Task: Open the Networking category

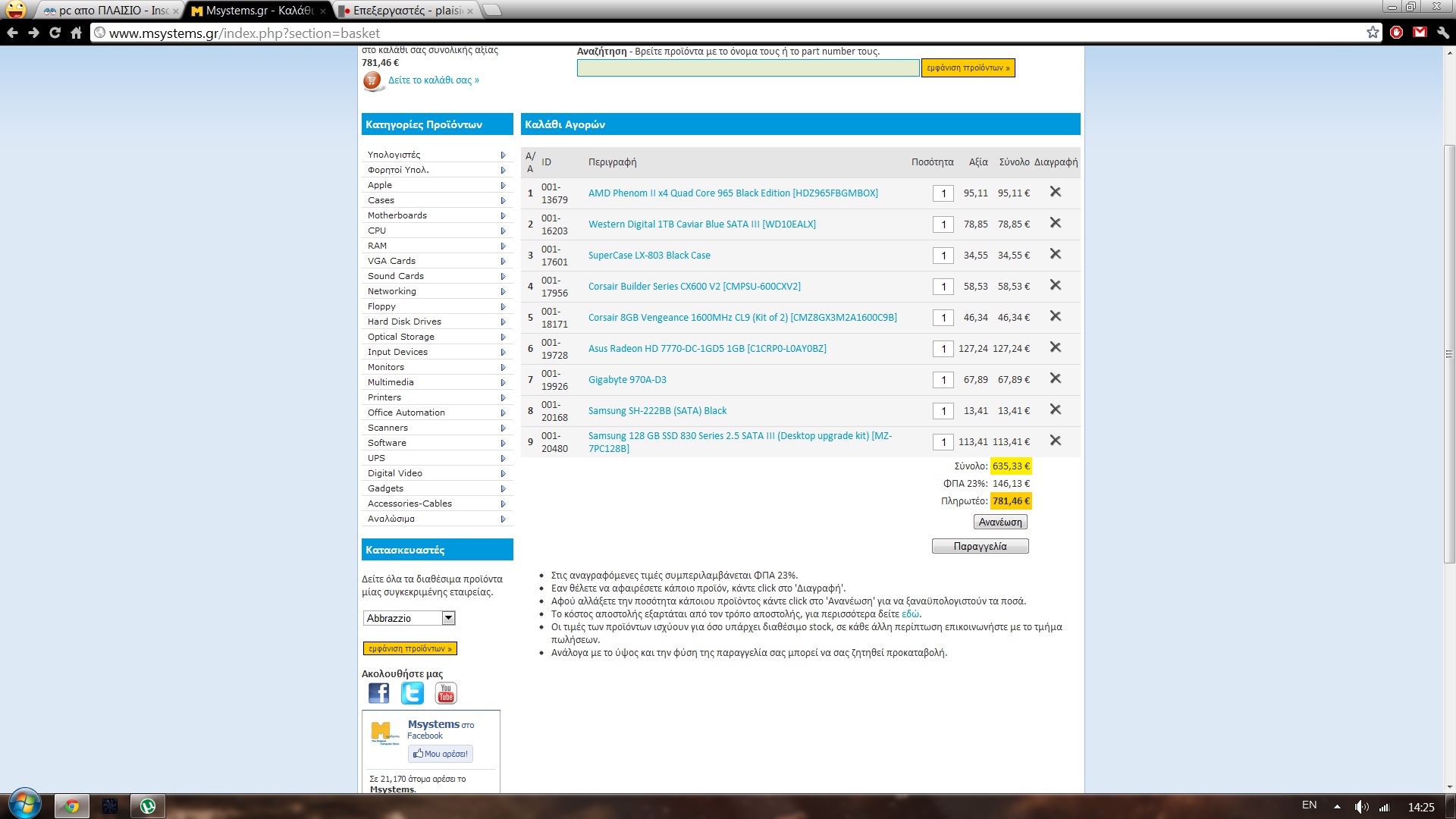Action: click(x=392, y=291)
